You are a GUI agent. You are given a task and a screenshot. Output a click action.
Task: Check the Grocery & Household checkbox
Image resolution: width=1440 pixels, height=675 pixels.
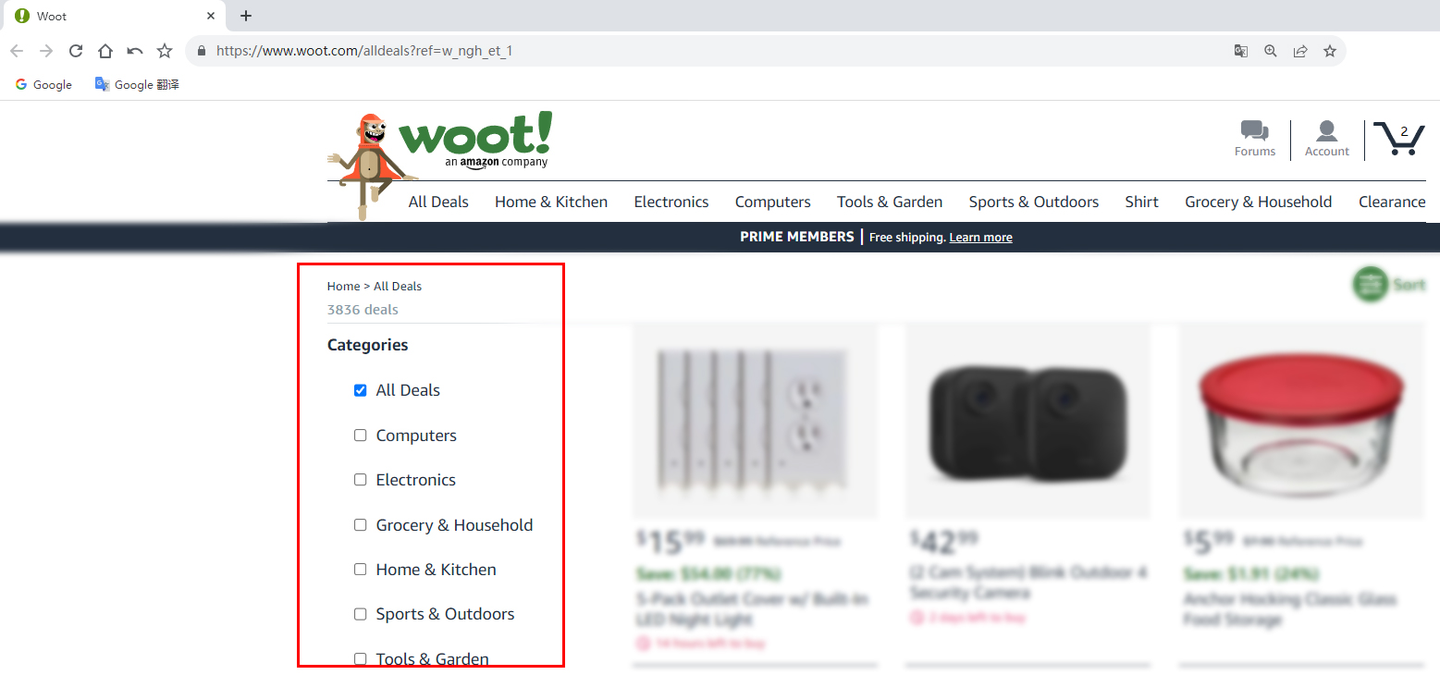[360, 525]
